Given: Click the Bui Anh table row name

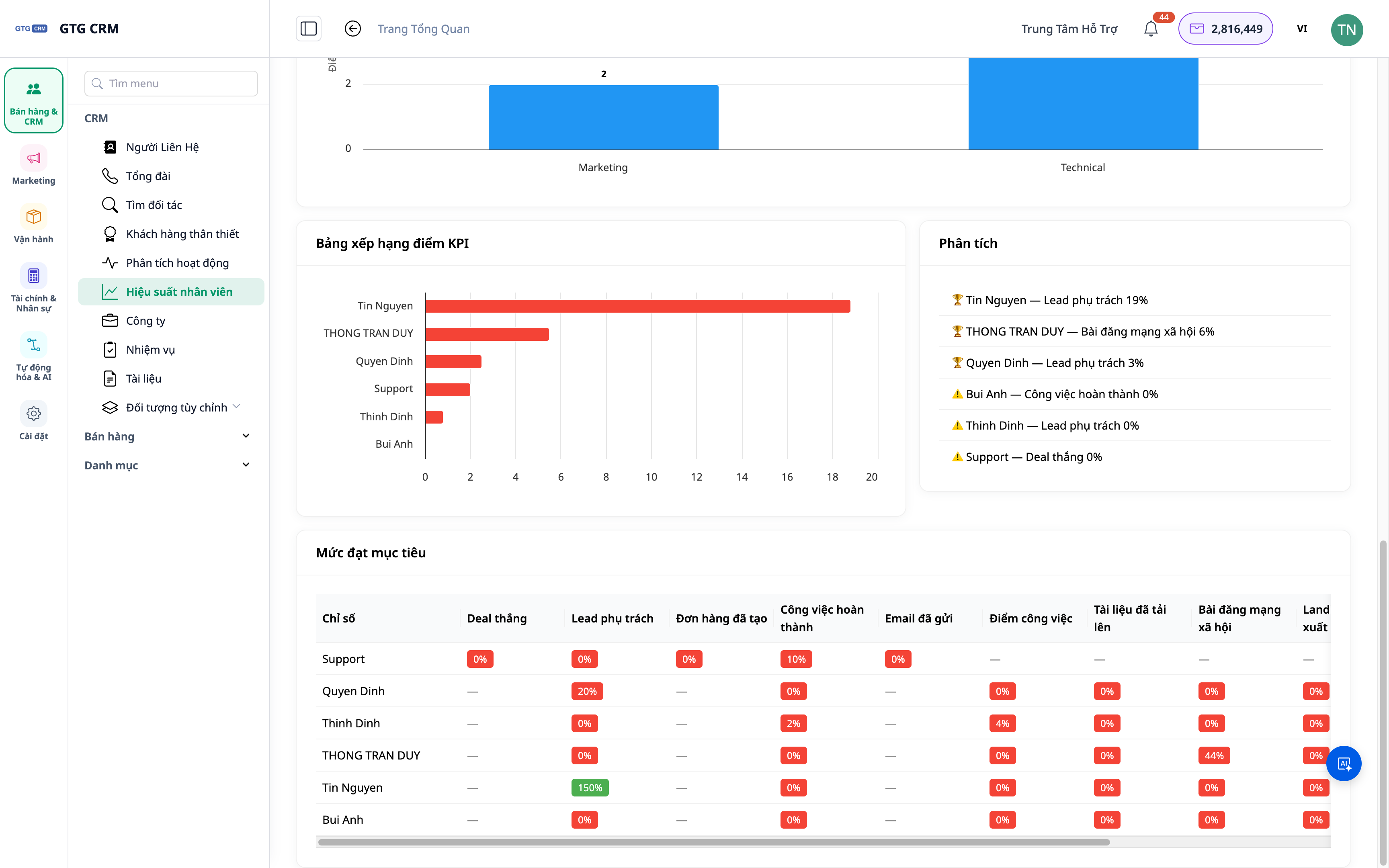Looking at the screenshot, I should (x=343, y=820).
